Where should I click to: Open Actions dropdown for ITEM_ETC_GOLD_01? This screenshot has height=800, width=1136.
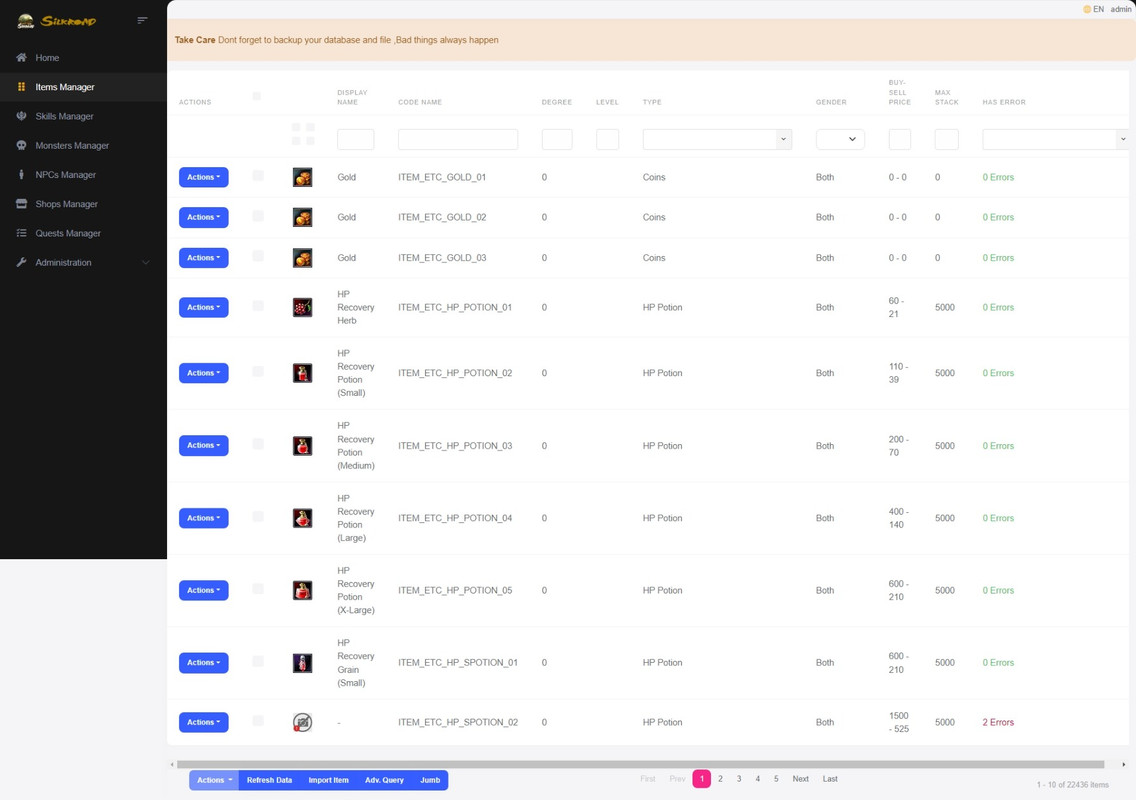click(x=204, y=177)
